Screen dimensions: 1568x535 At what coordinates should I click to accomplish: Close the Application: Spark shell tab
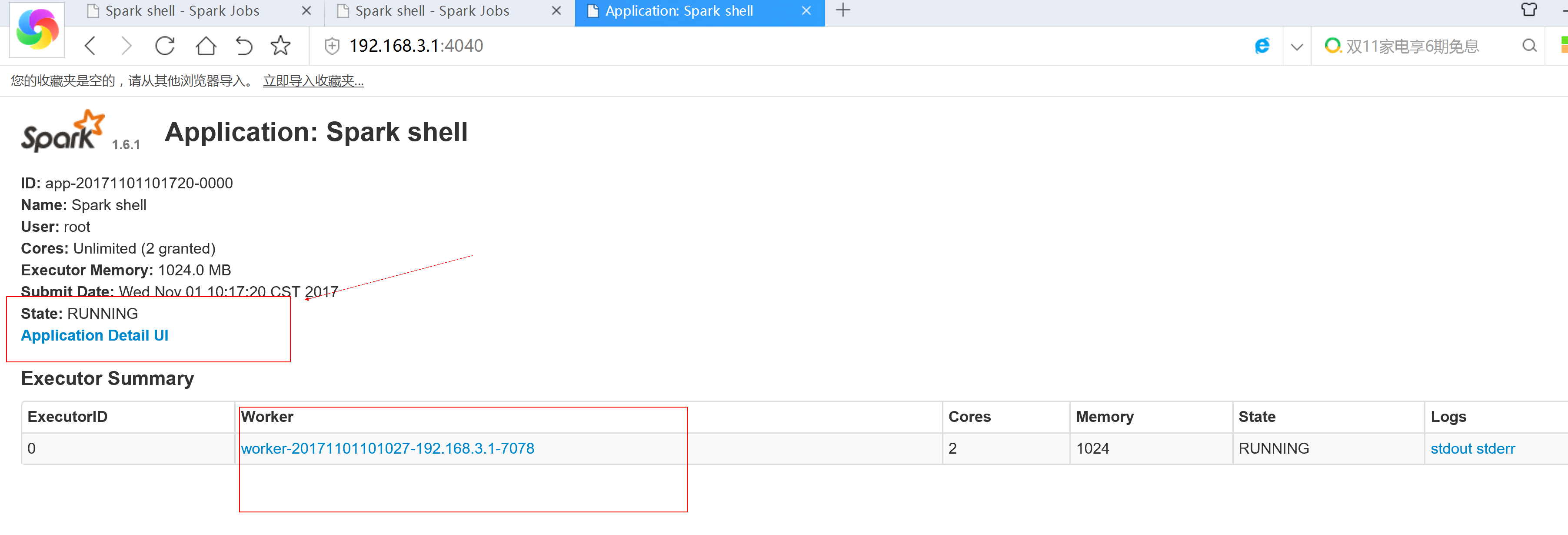[x=806, y=11]
